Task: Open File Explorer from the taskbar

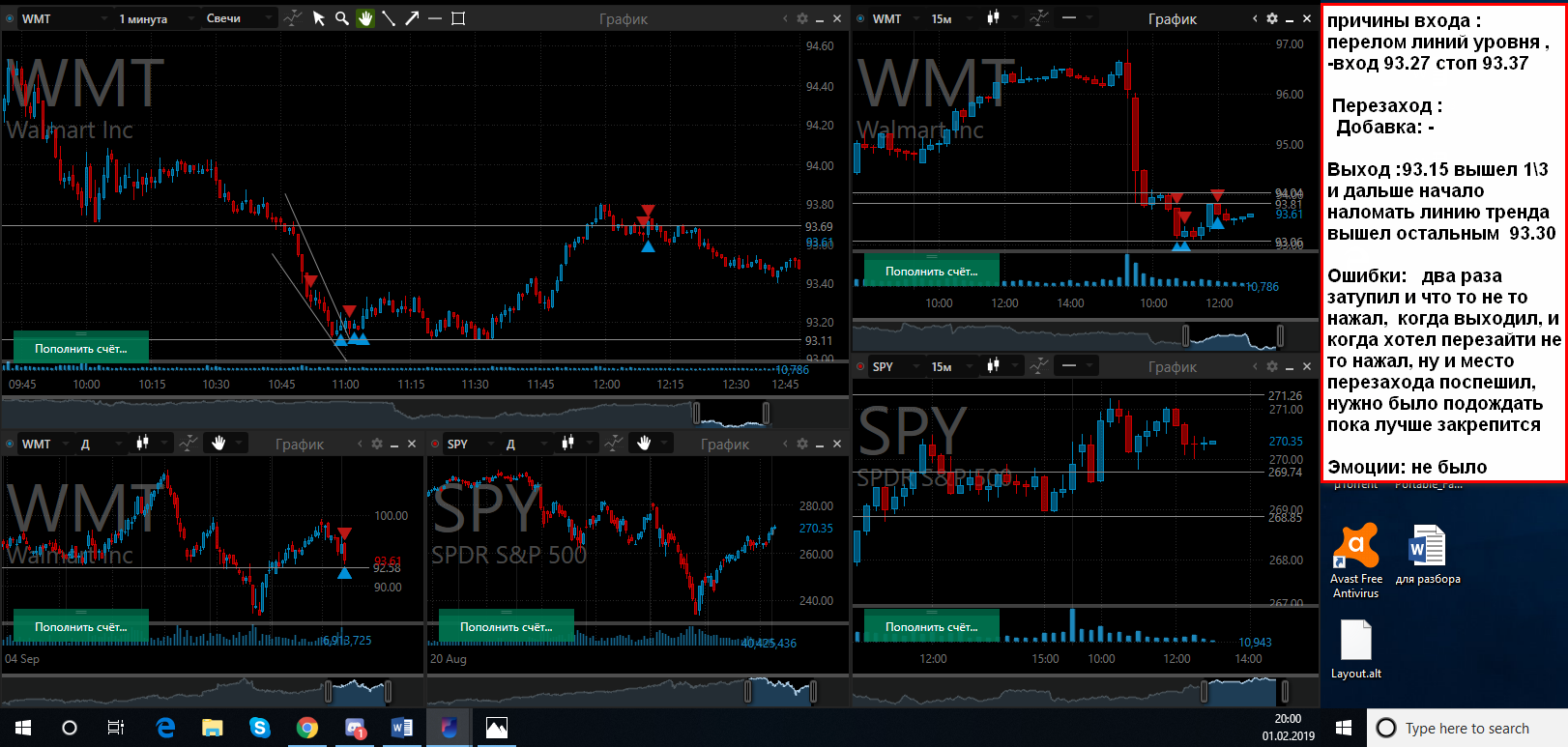Action: pos(213,728)
